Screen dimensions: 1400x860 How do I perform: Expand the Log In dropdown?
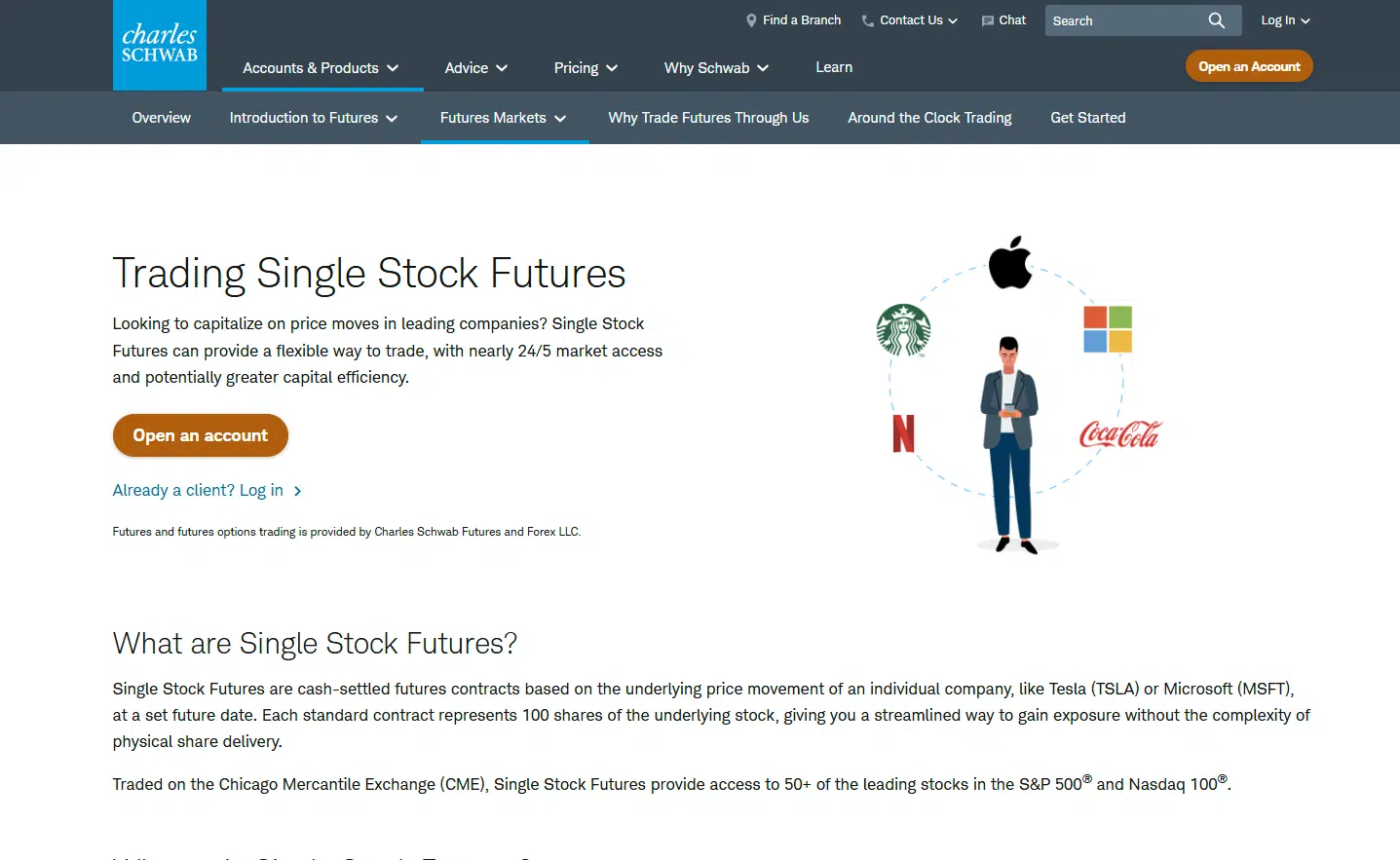coord(1285,20)
